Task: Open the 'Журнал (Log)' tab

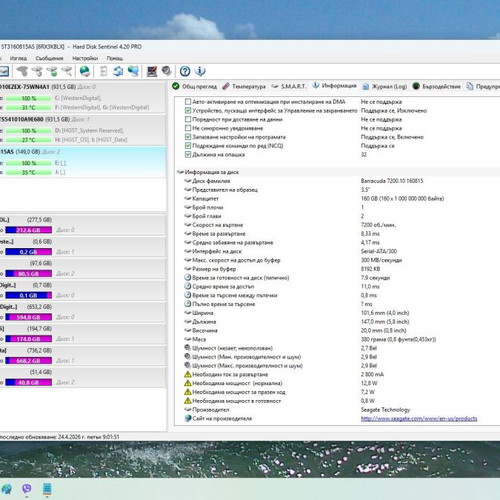Action: [x=385, y=86]
